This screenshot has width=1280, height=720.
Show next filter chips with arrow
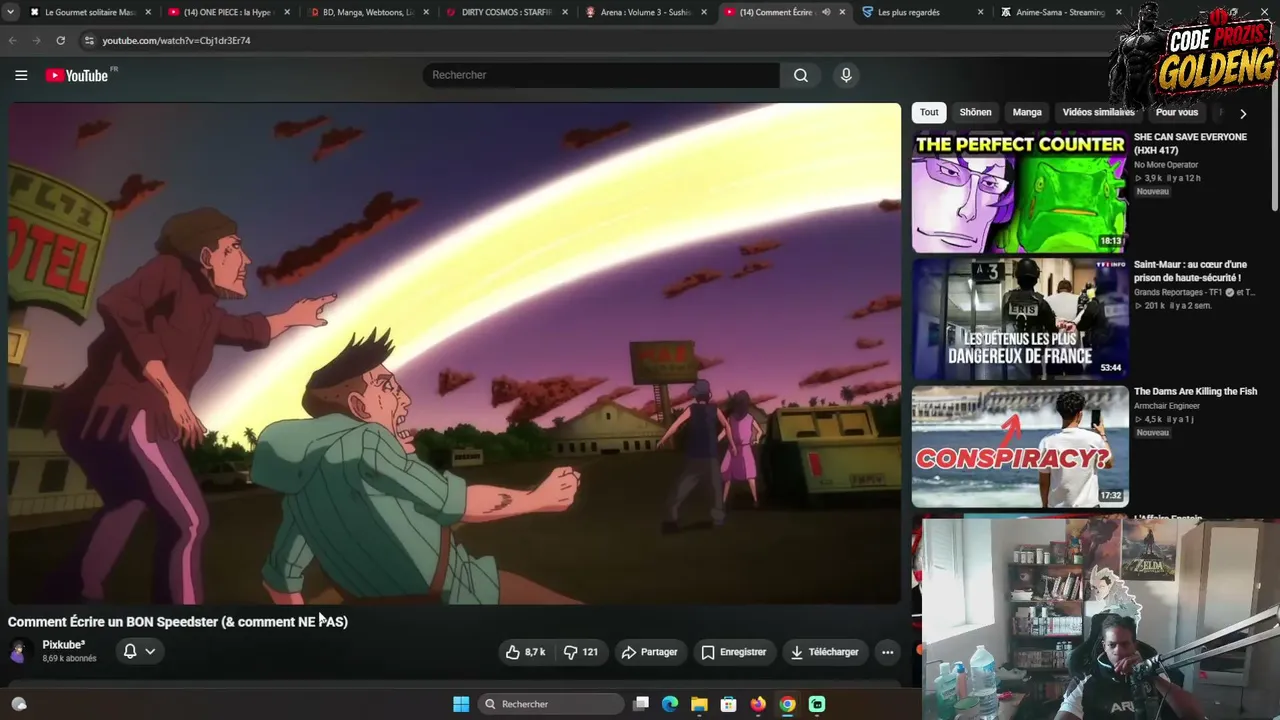(1243, 113)
